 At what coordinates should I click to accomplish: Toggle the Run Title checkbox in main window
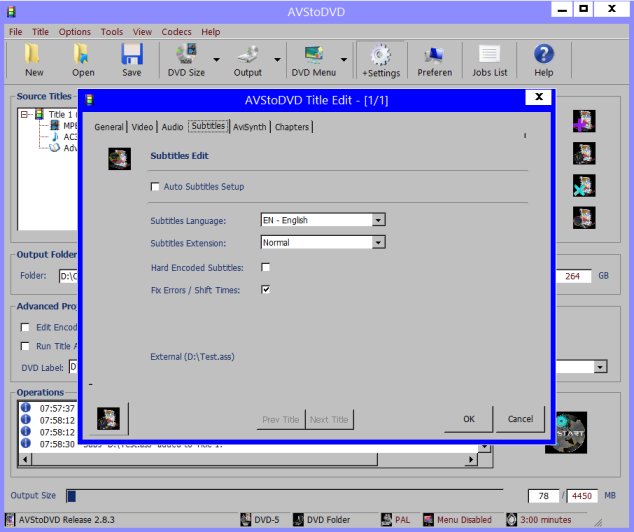(x=25, y=346)
